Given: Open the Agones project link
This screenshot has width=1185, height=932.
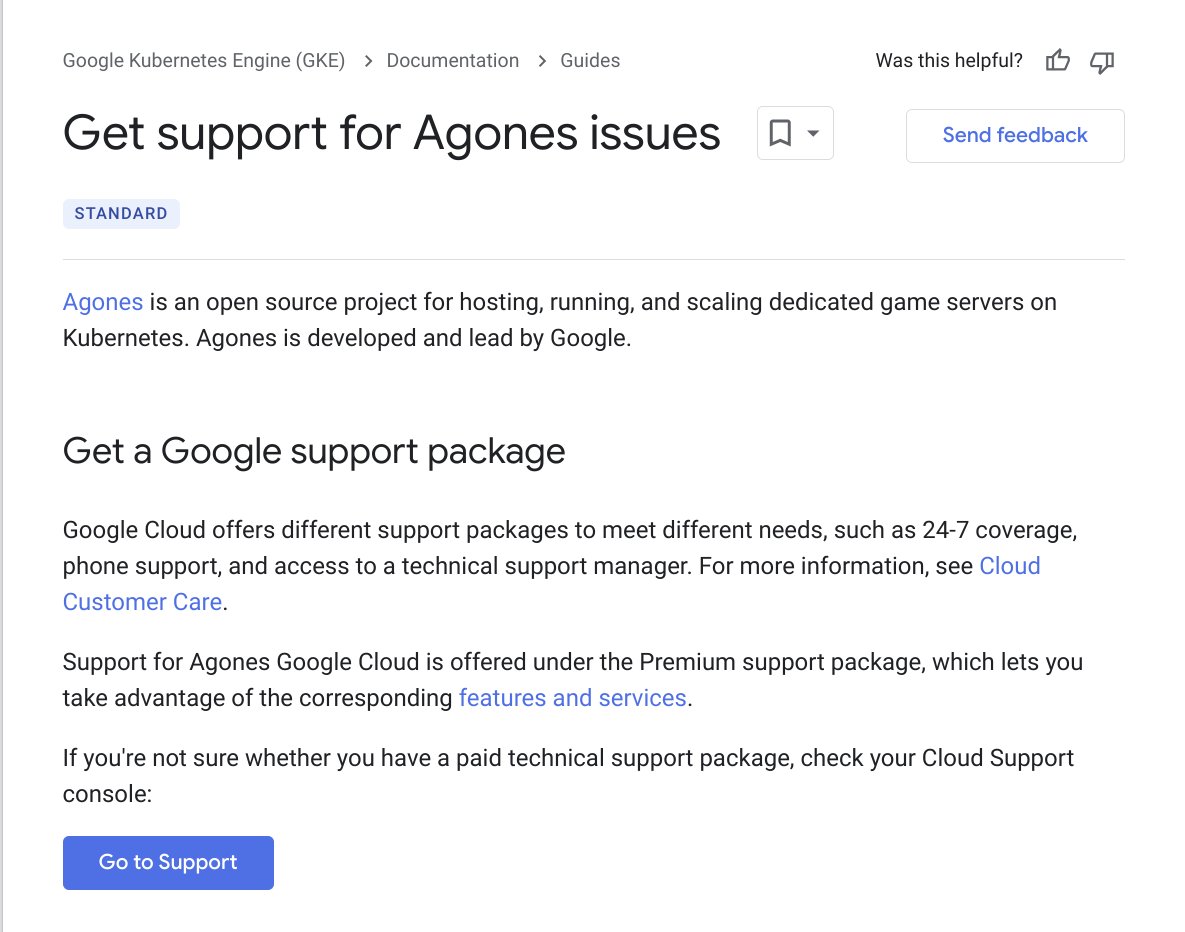Looking at the screenshot, I should (x=102, y=301).
